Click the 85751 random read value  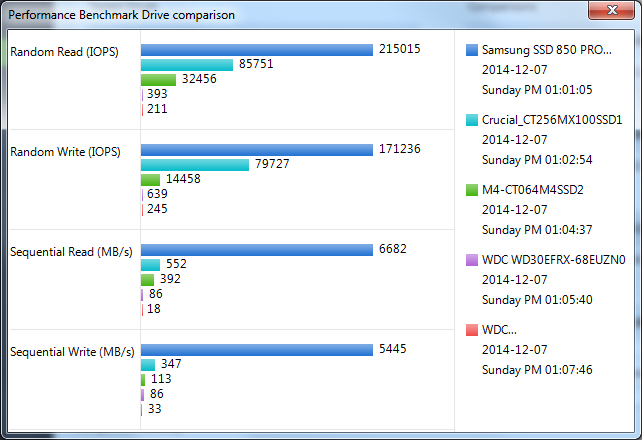click(x=256, y=64)
